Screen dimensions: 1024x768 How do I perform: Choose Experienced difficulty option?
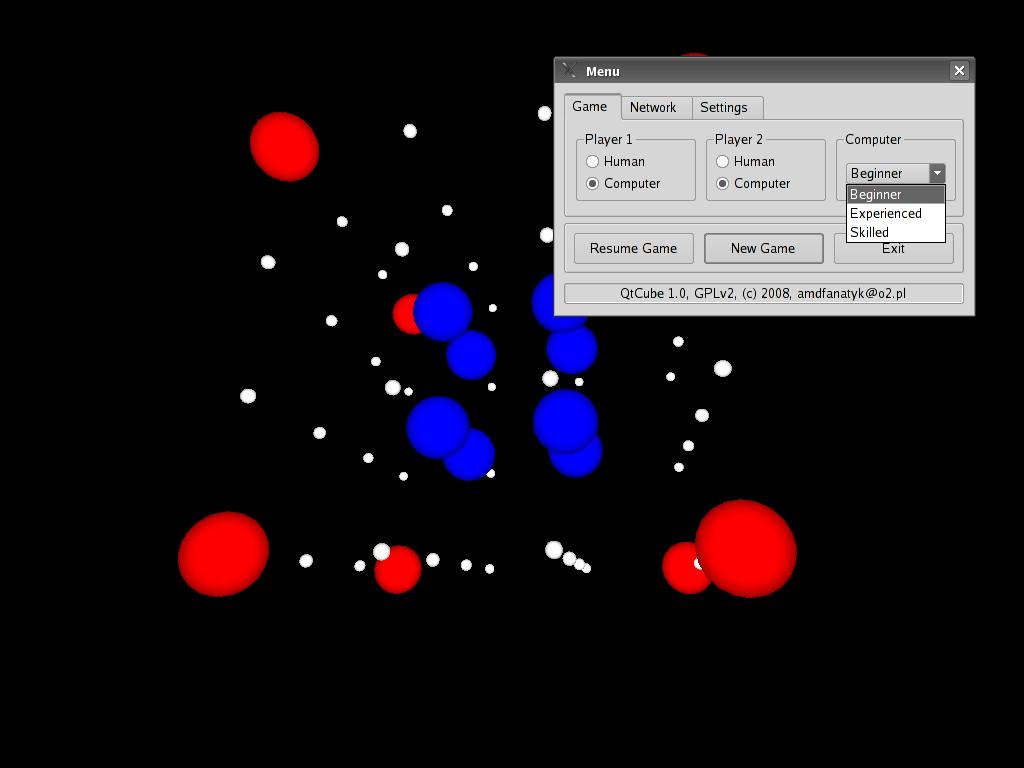(895, 214)
